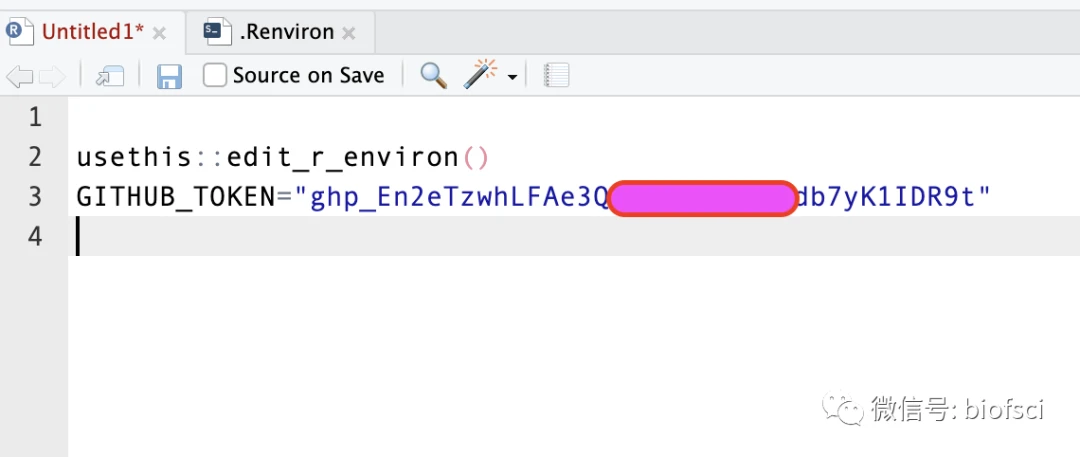The width and height of the screenshot is (1080, 457).
Task: Click line number 3 in the gutter
Action: [x=35, y=197]
